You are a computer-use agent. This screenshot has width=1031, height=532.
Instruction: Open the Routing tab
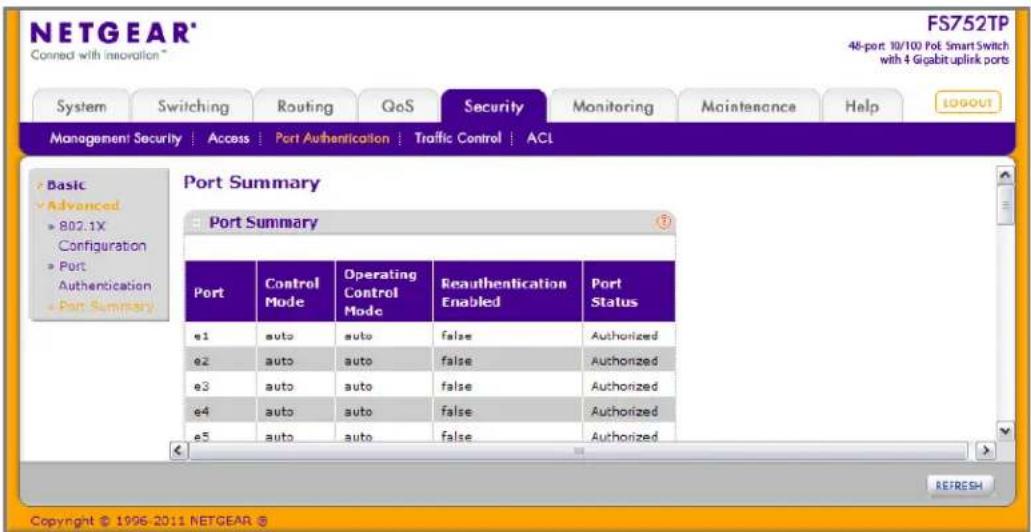pyautogui.click(x=305, y=107)
